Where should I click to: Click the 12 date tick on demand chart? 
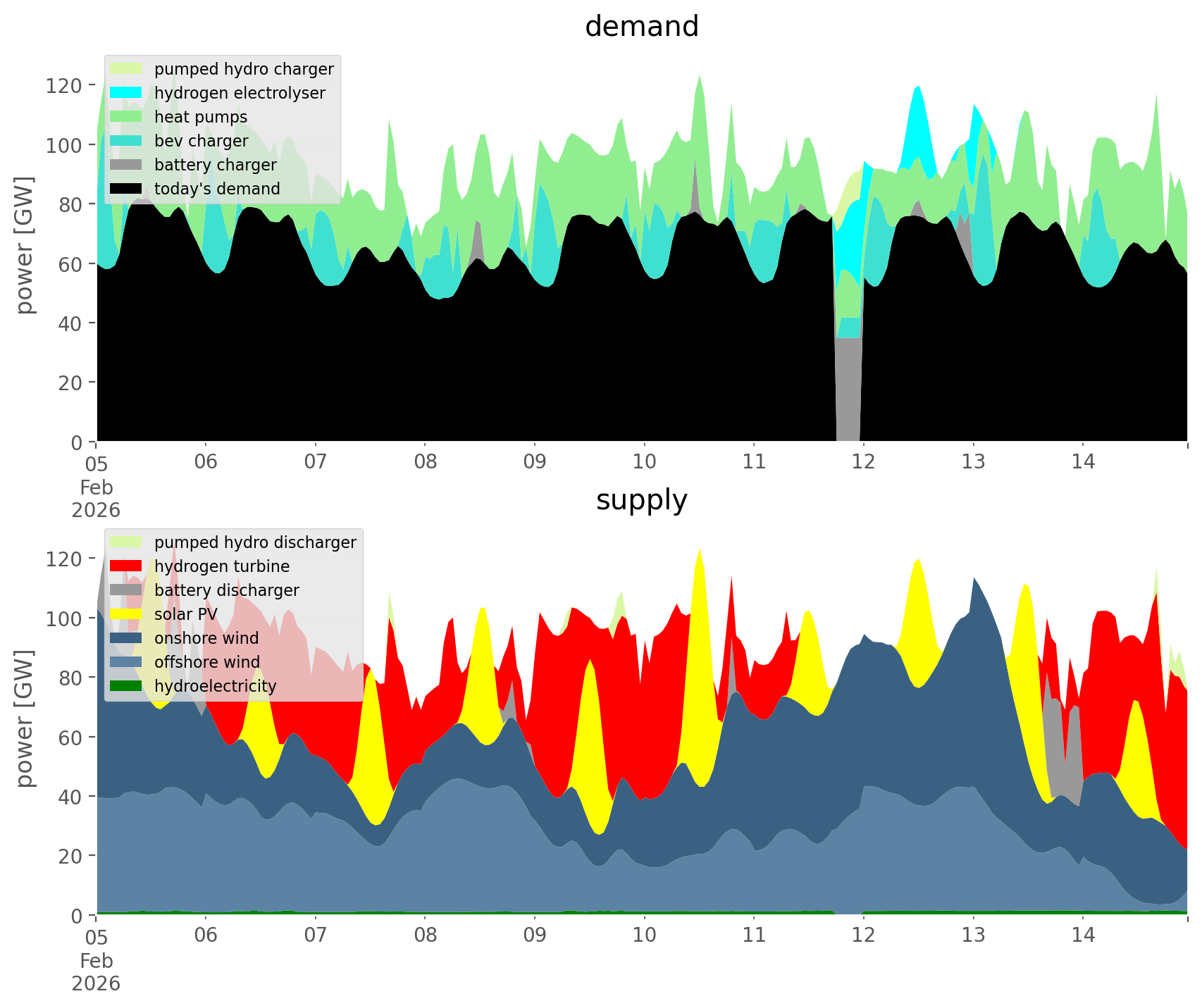863,463
